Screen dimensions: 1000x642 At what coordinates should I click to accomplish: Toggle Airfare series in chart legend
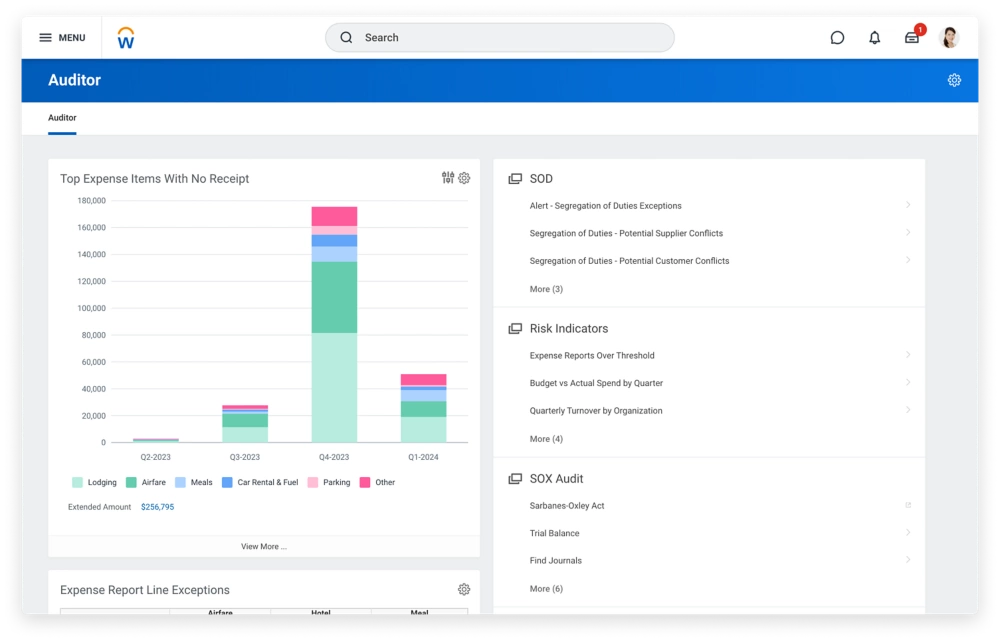tap(146, 482)
